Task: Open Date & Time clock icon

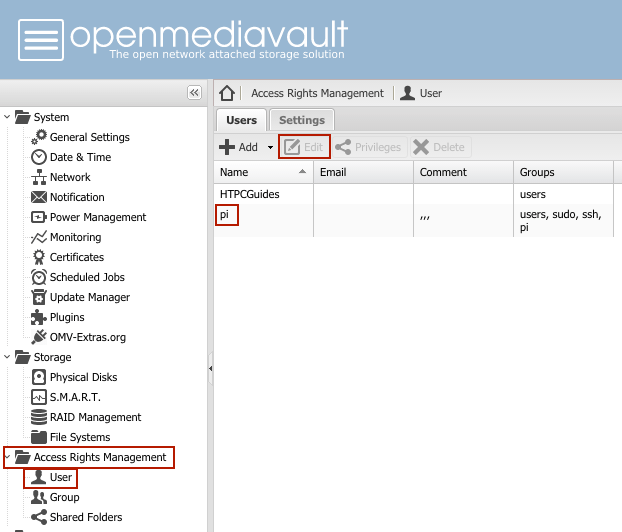Action: [x=39, y=157]
